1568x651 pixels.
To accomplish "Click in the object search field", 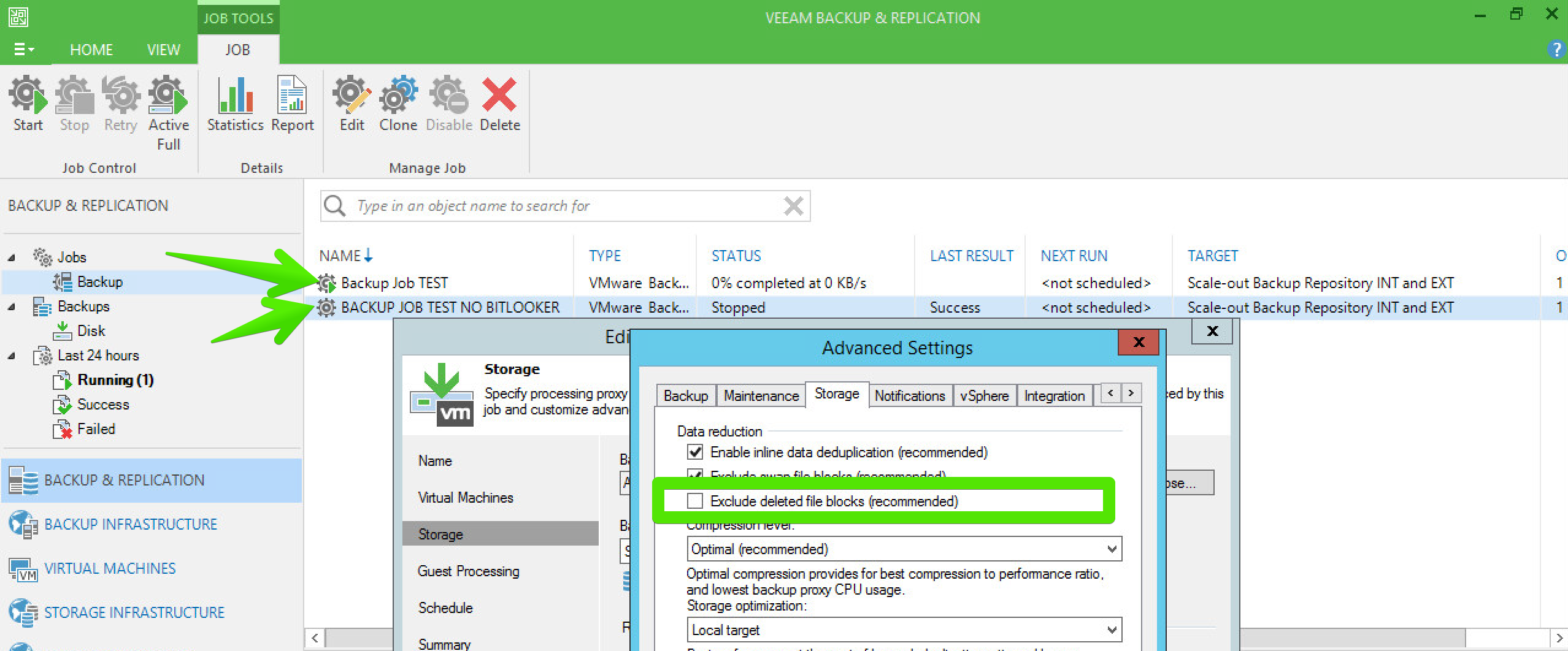I will [564, 206].
